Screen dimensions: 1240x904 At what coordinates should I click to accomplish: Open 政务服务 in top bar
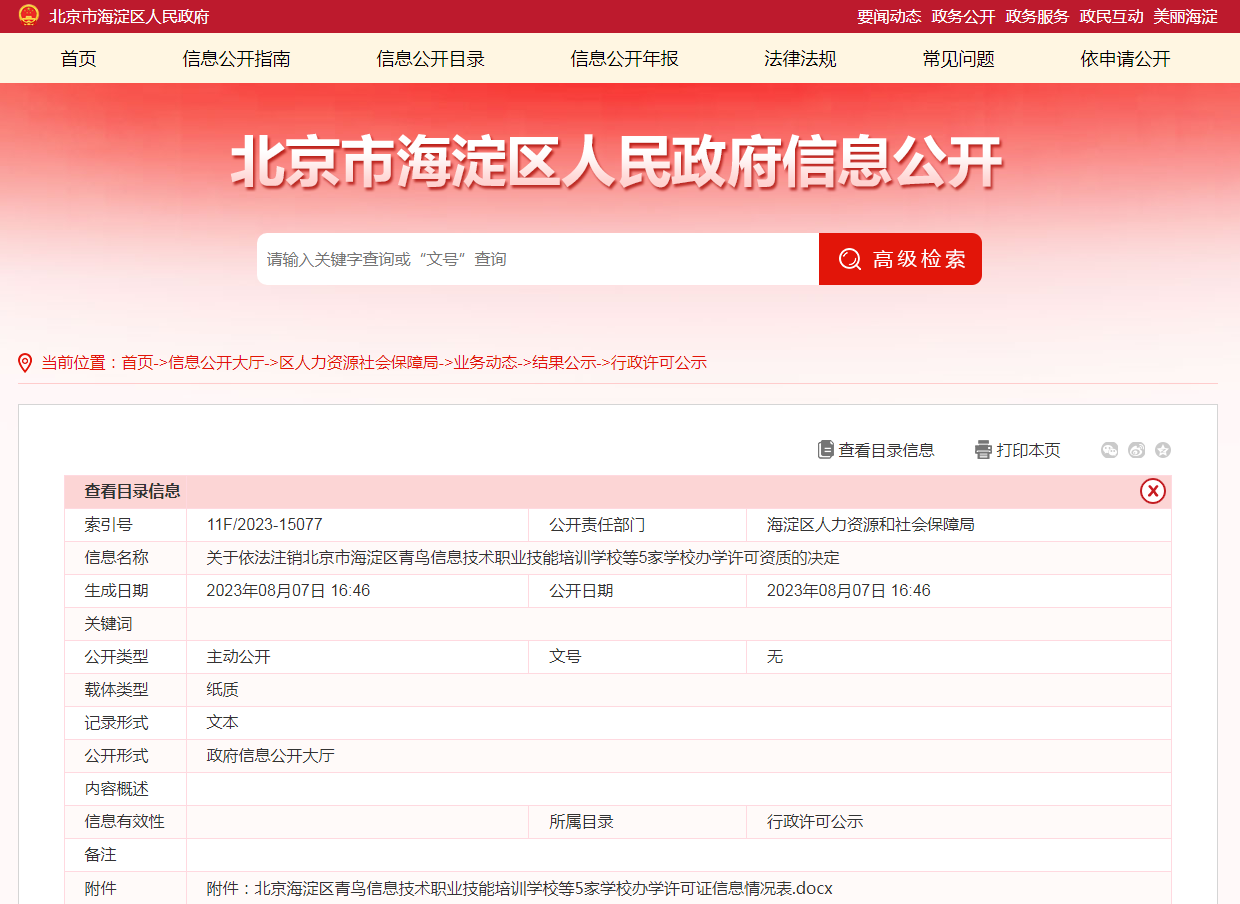pos(1037,17)
